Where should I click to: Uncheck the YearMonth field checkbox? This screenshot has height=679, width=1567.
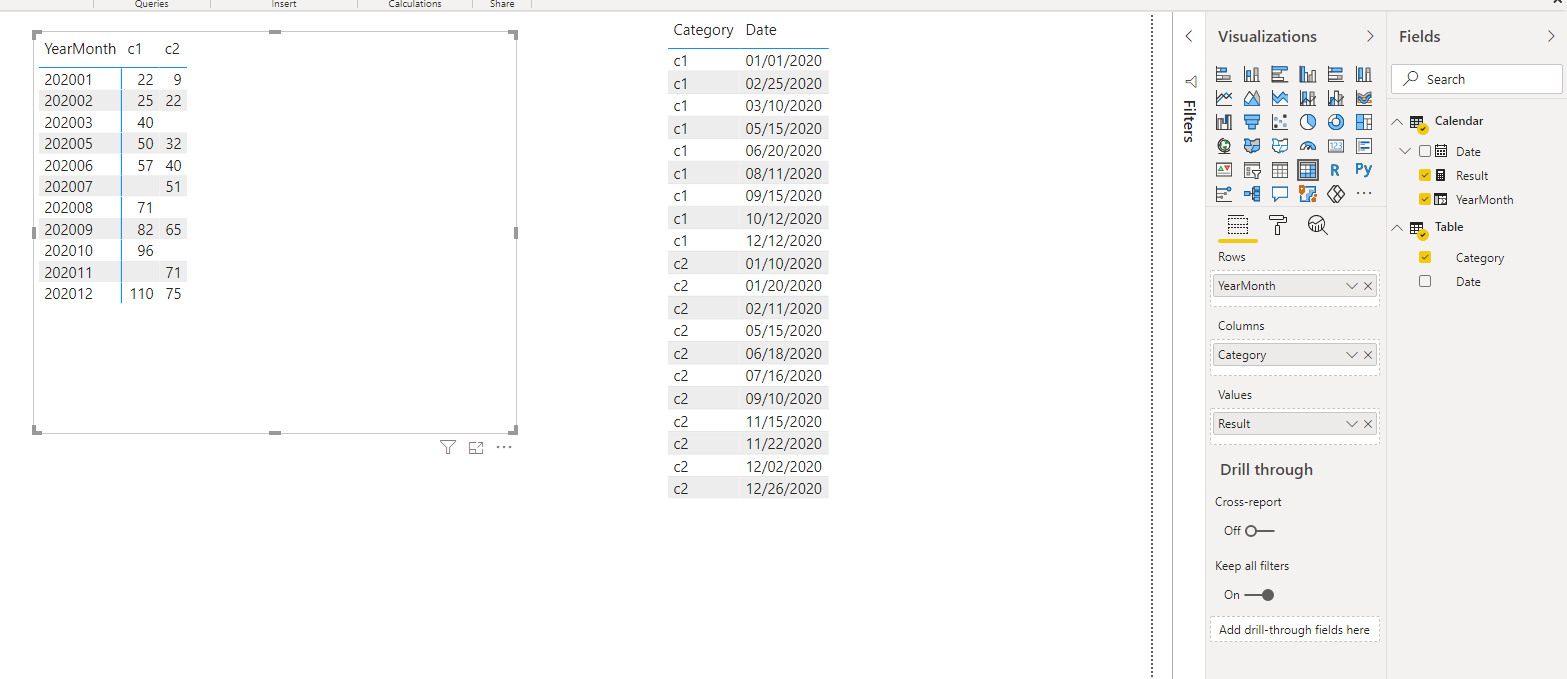[1425, 199]
